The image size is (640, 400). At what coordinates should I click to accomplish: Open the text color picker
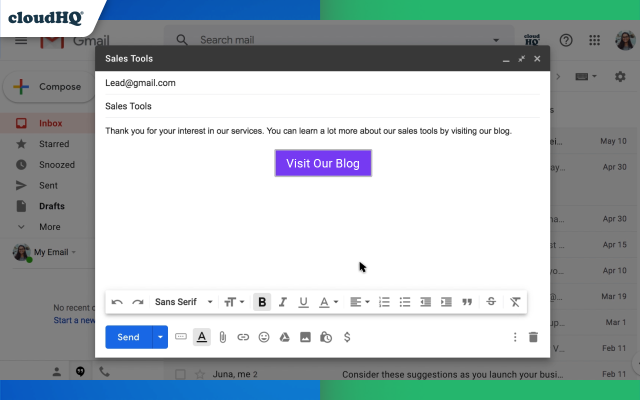(x=329, y=302)
